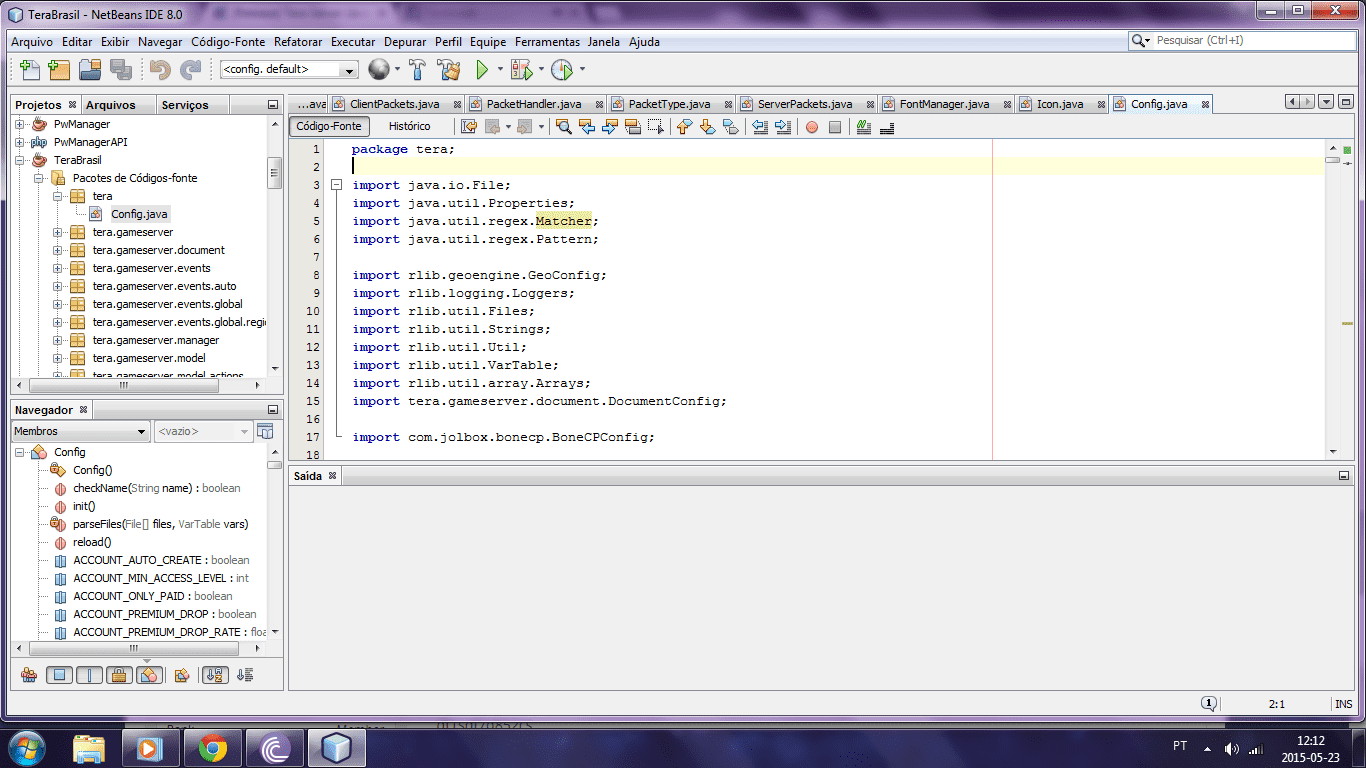Click the Histórico view button

(409, 126)
